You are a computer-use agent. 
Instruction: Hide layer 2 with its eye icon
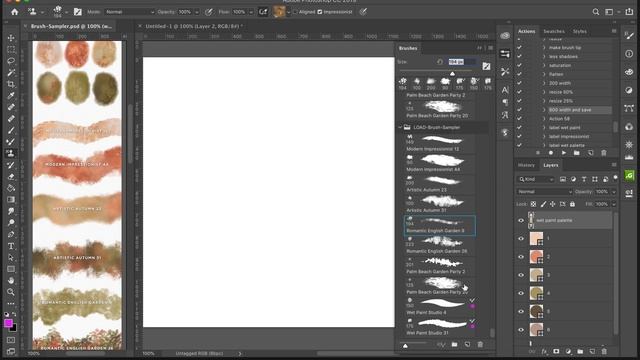[x=521, y=257]
